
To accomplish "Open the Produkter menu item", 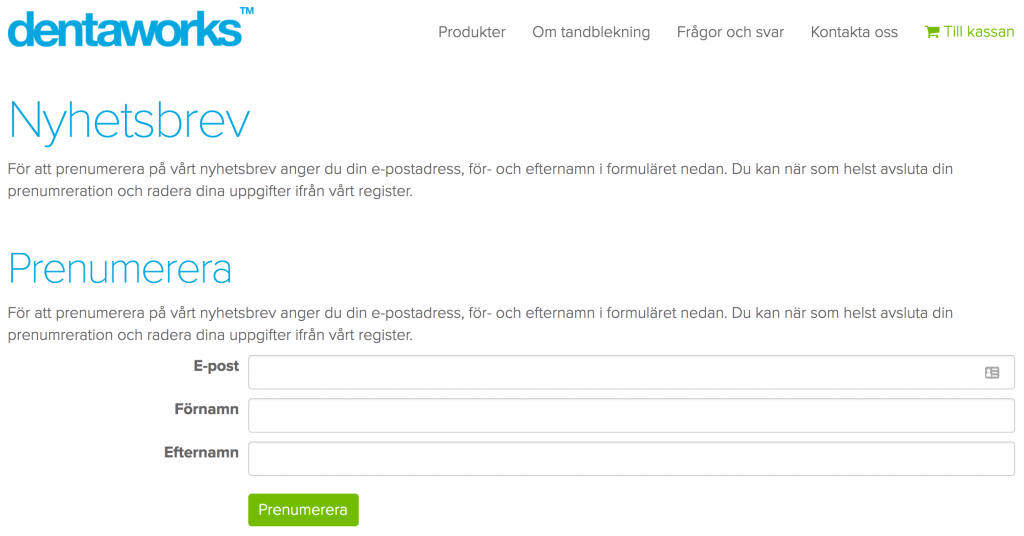I will [471, 32].
